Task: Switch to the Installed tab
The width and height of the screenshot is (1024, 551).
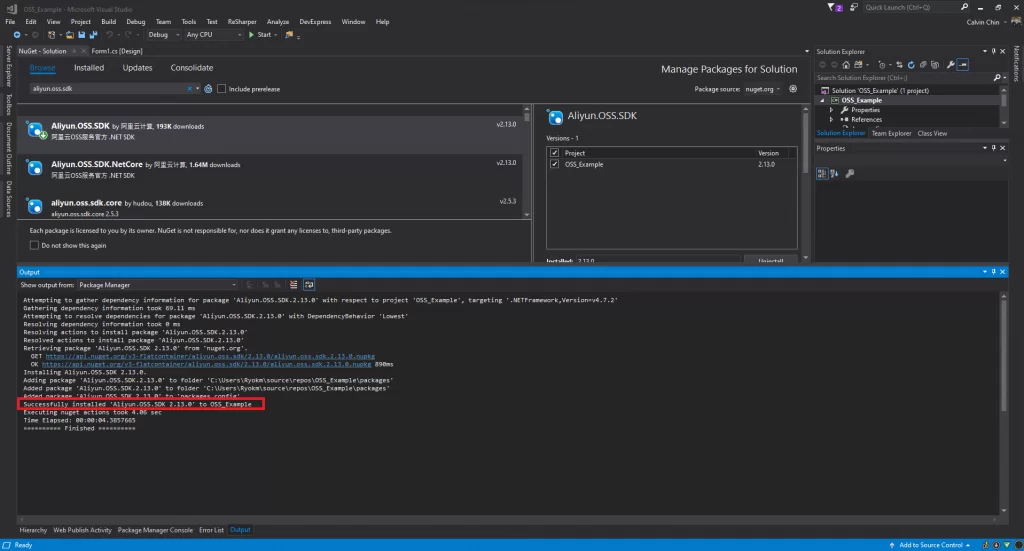Action: (89, 68)
